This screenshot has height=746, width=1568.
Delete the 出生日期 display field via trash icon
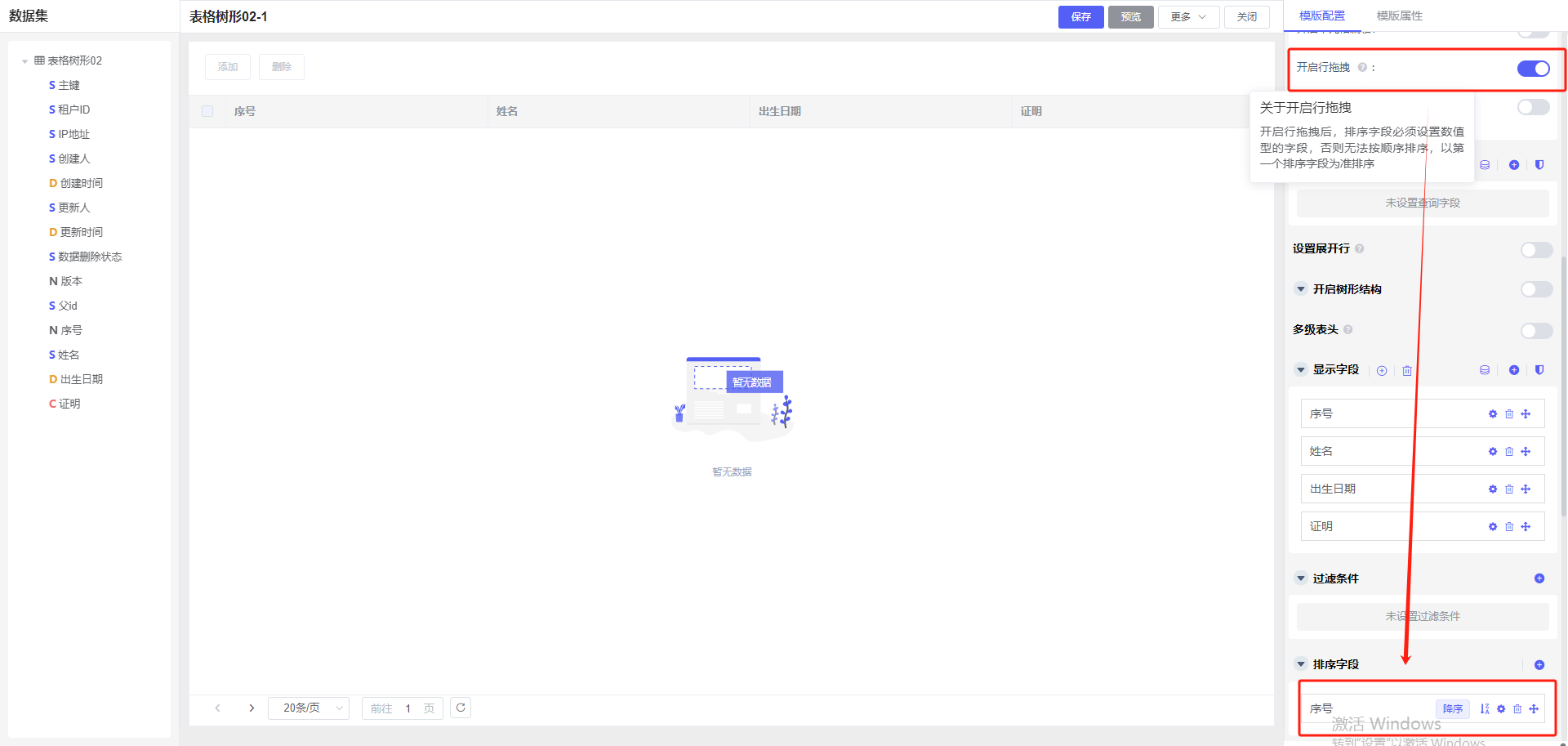pyautogui.click(x=1508, y=489)
